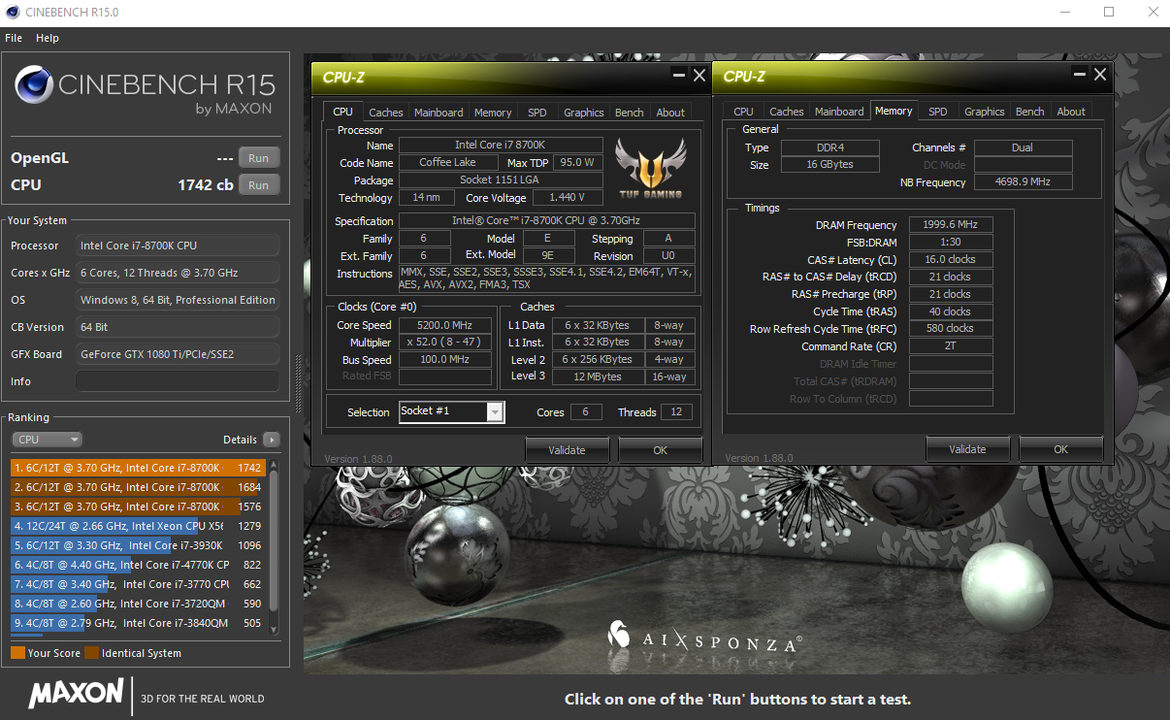The width and height of the screenshot is (1170, 720).
Task: Click the OS field showing Windows 8
Action: [x=178, y=300]
